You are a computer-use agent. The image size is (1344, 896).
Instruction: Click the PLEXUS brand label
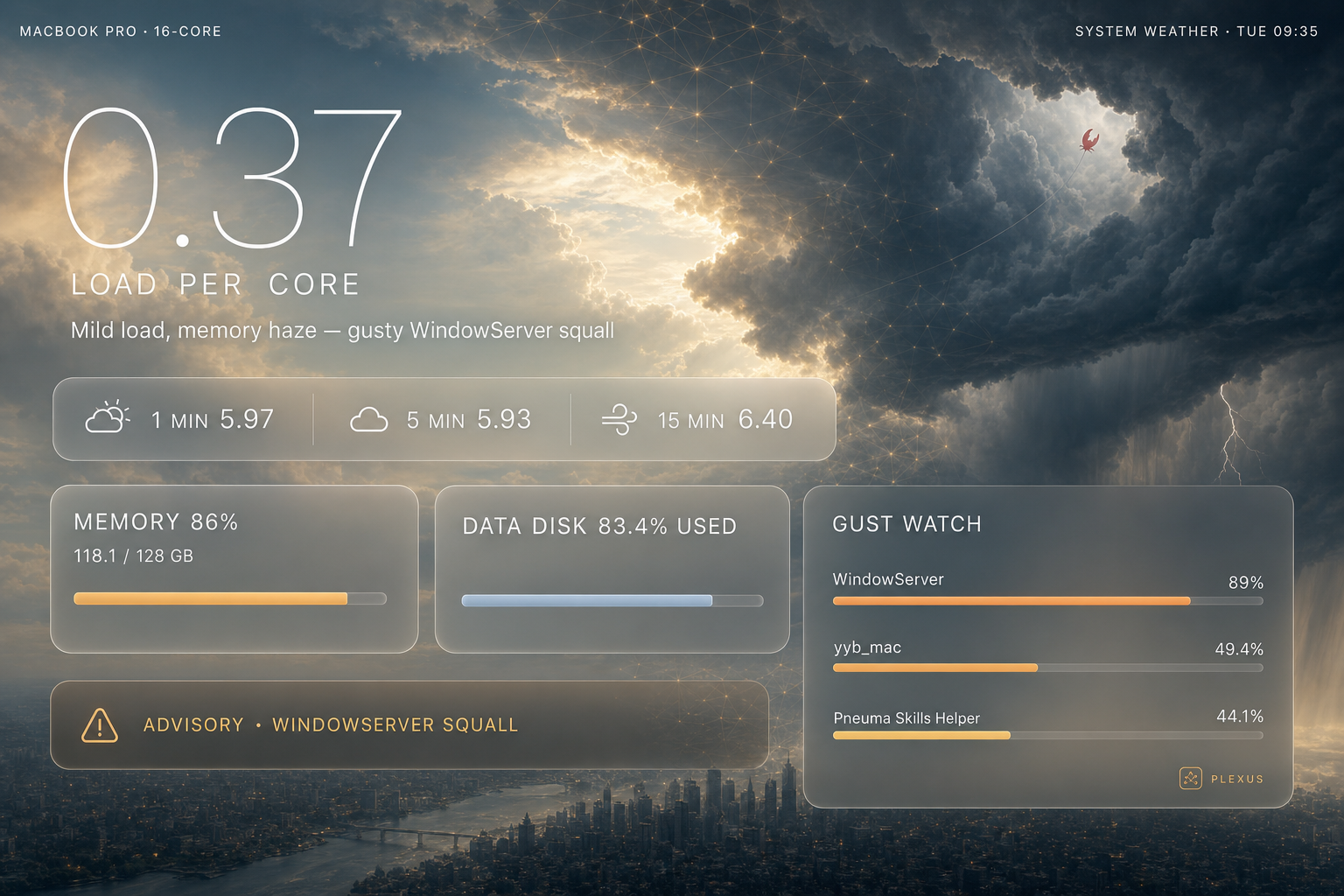(1237, 779)
